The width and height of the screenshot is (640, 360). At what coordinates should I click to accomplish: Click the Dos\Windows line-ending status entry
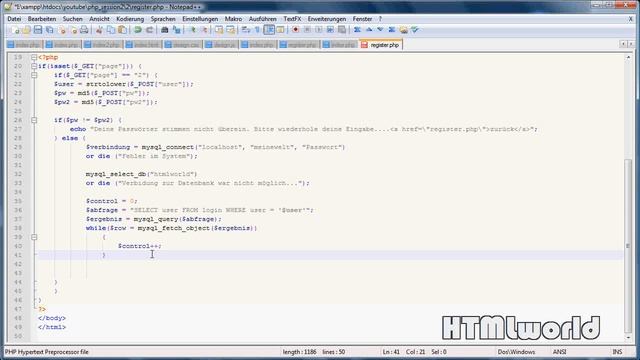(516, 352)
